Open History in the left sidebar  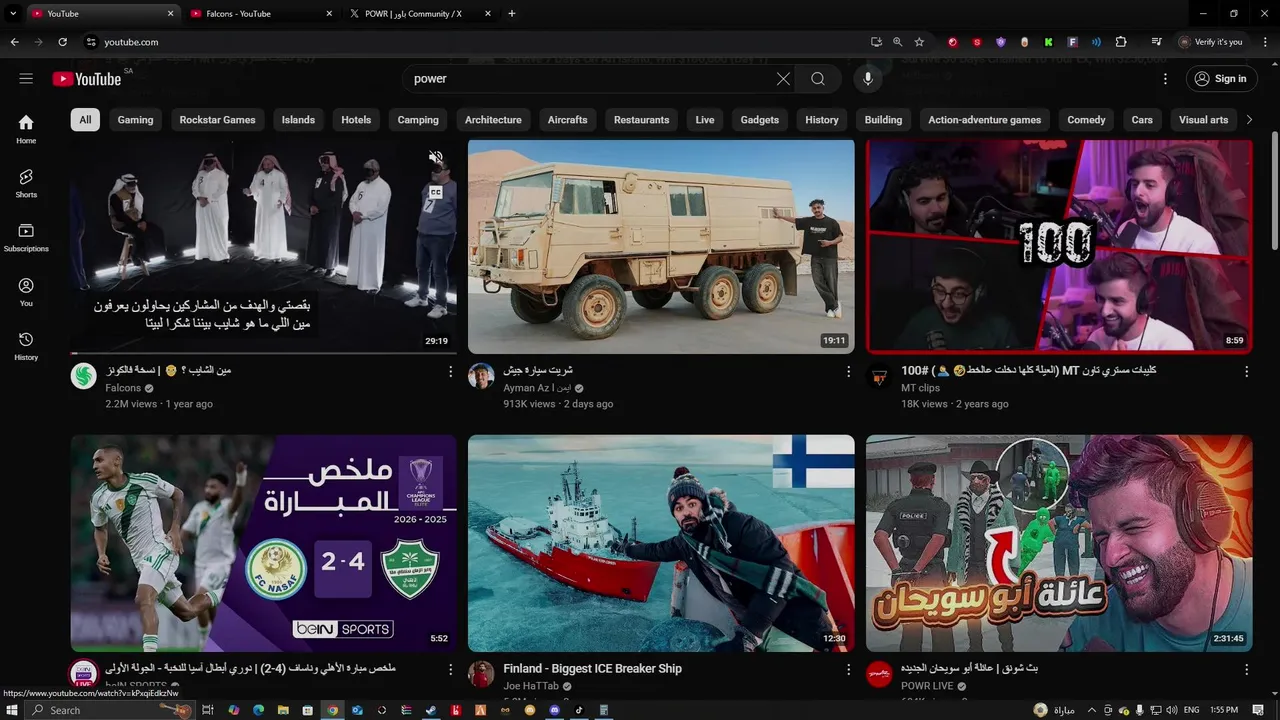26,345
